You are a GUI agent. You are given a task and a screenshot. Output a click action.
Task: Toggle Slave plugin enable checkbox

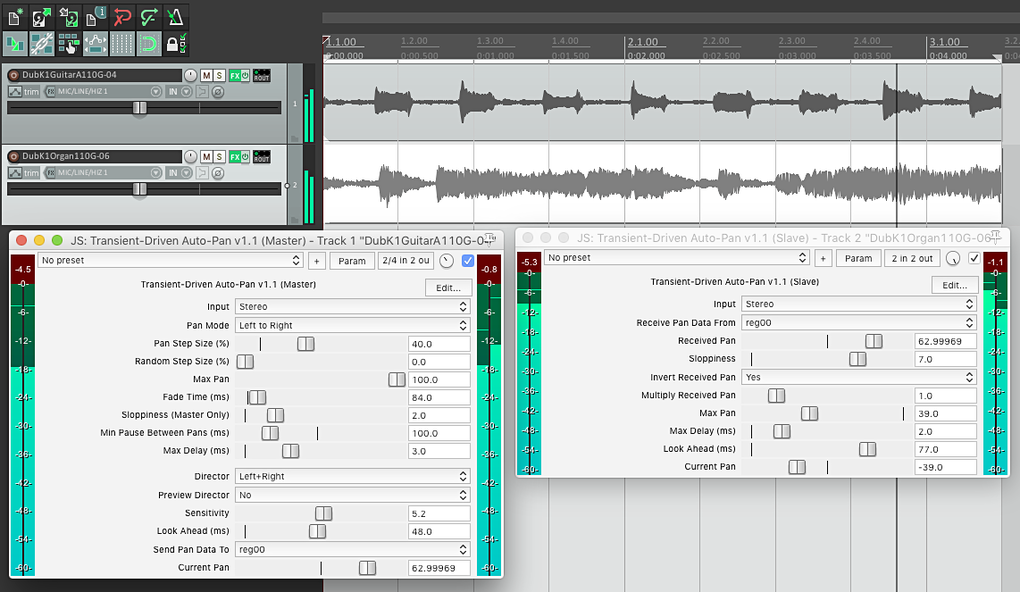click(x=974, y=258)
